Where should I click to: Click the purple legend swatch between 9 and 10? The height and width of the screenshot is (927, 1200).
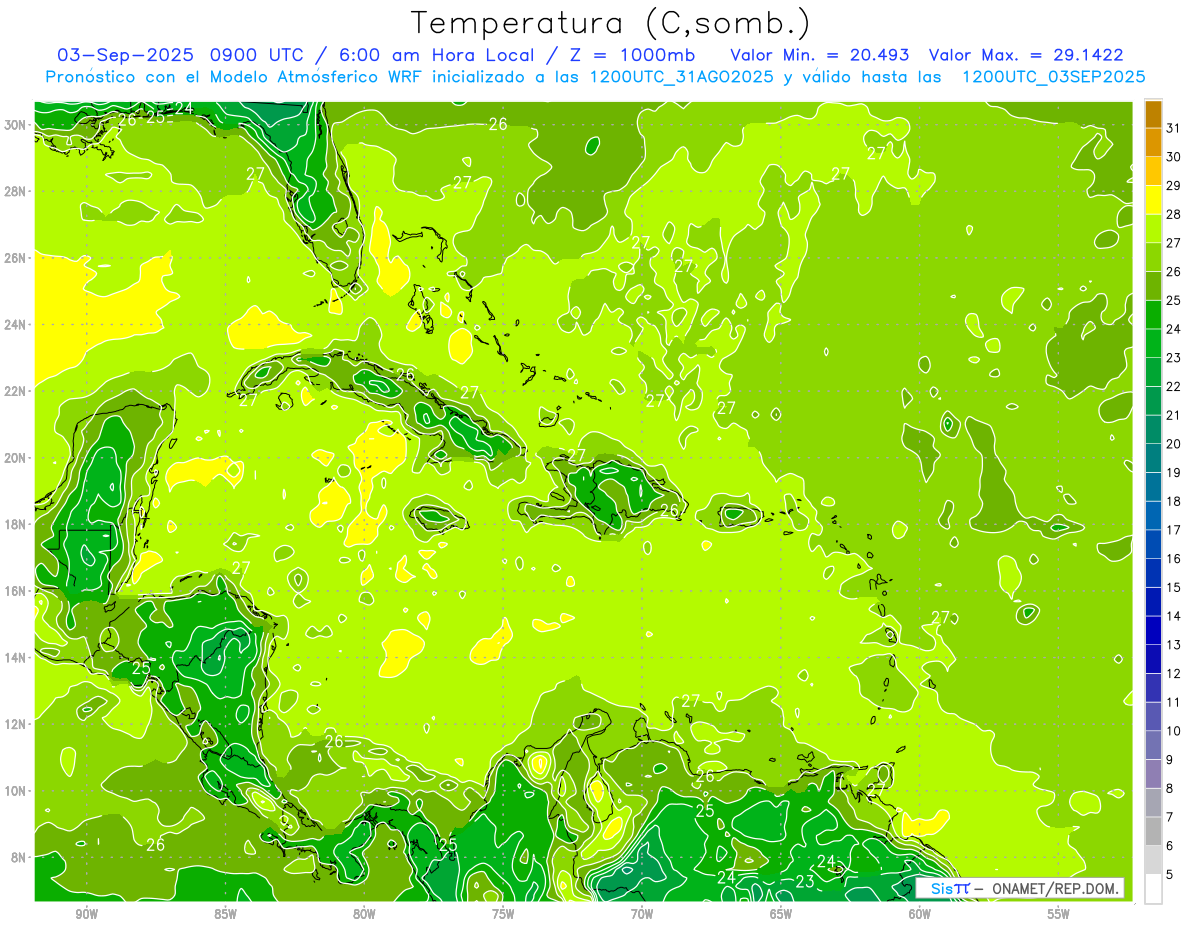[x=1153, y=745]
